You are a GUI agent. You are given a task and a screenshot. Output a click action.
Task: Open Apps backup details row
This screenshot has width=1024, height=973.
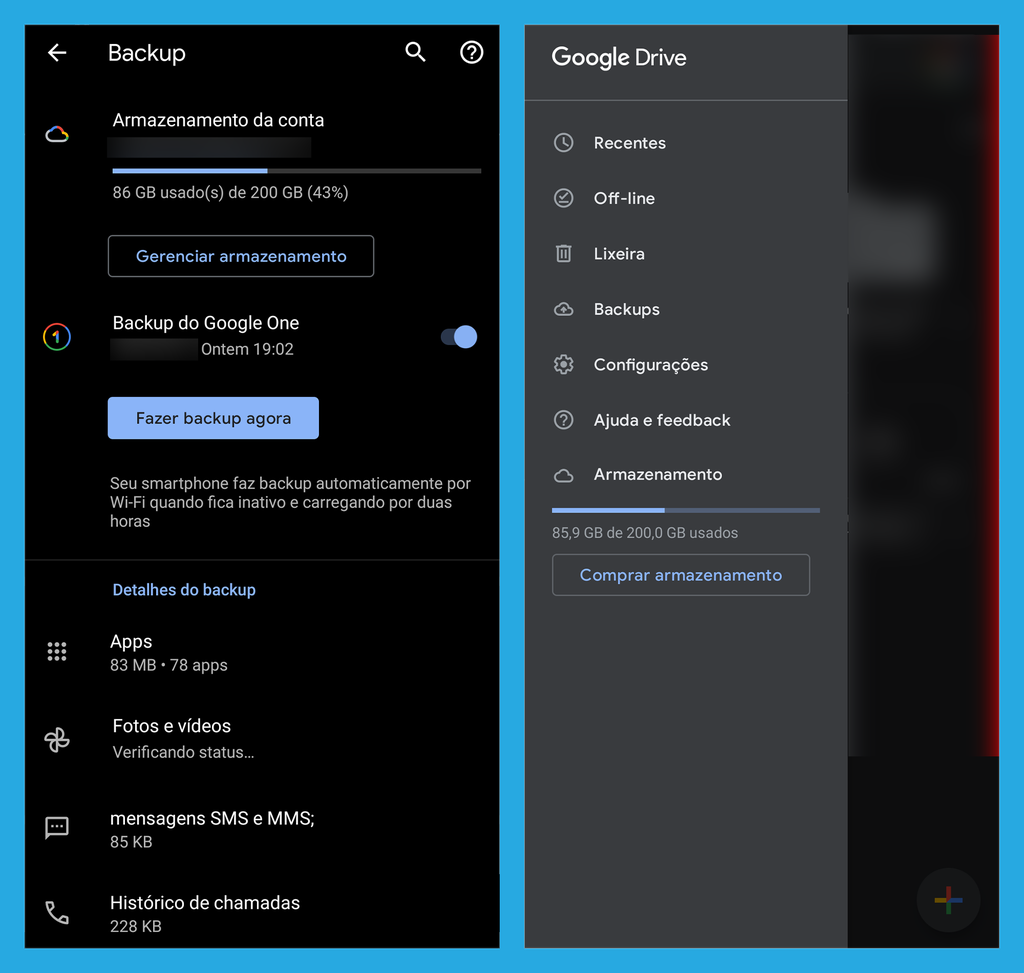[x=262, y=652]
